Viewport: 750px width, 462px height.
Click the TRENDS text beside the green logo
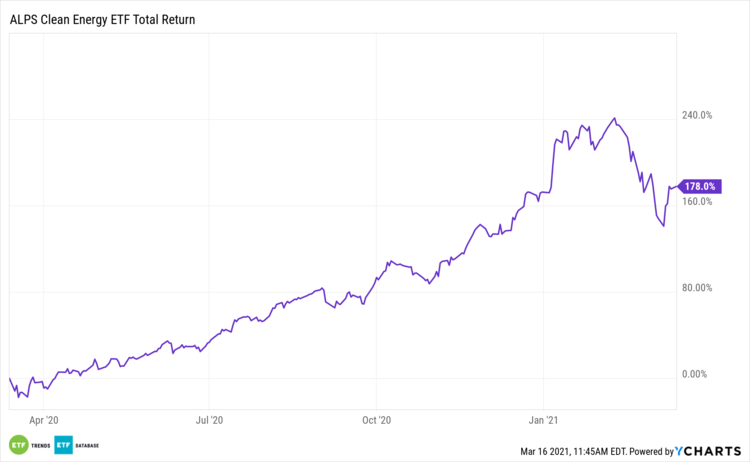tap(39, 445)
